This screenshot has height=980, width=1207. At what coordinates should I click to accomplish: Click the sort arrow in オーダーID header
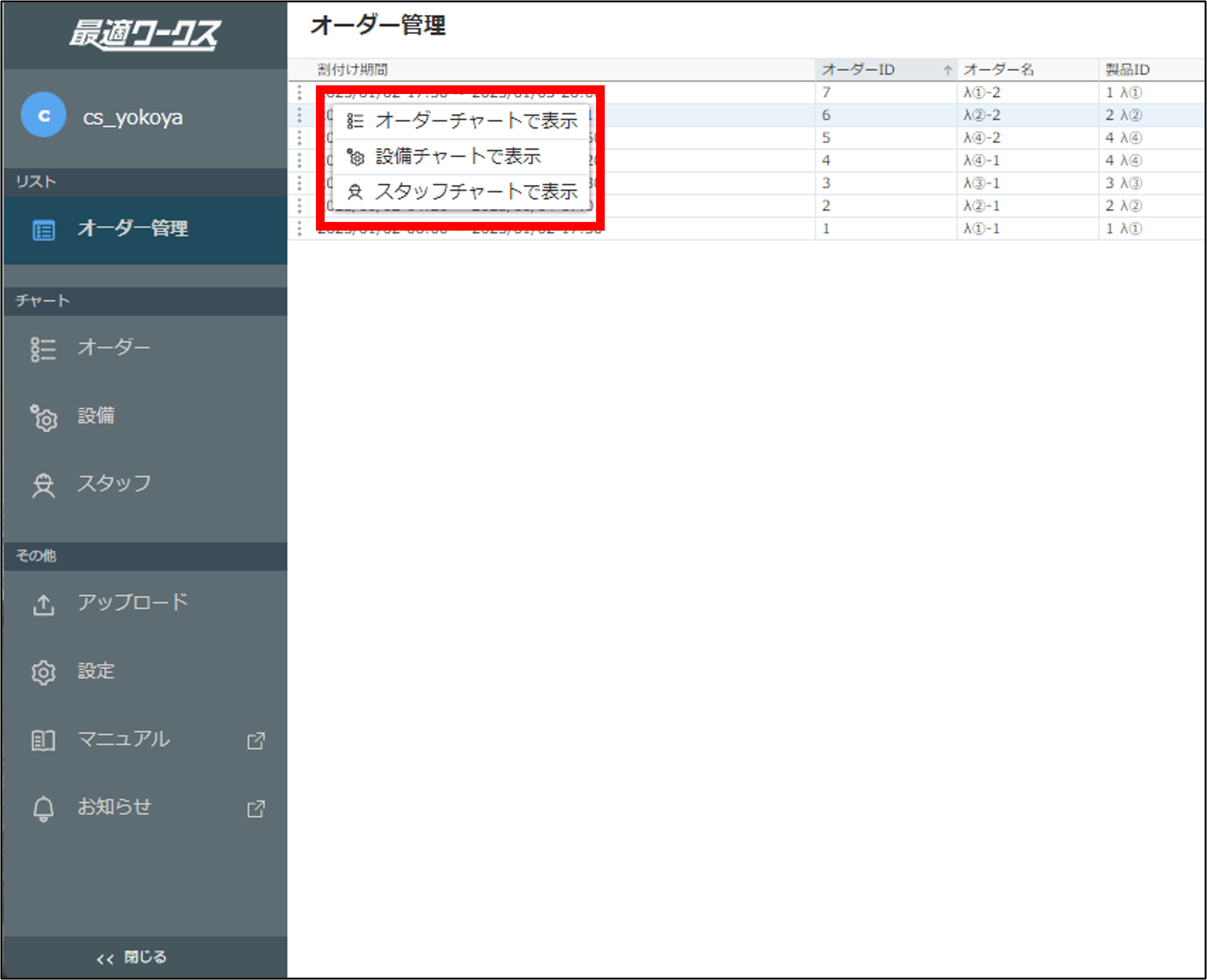[947, 70]
